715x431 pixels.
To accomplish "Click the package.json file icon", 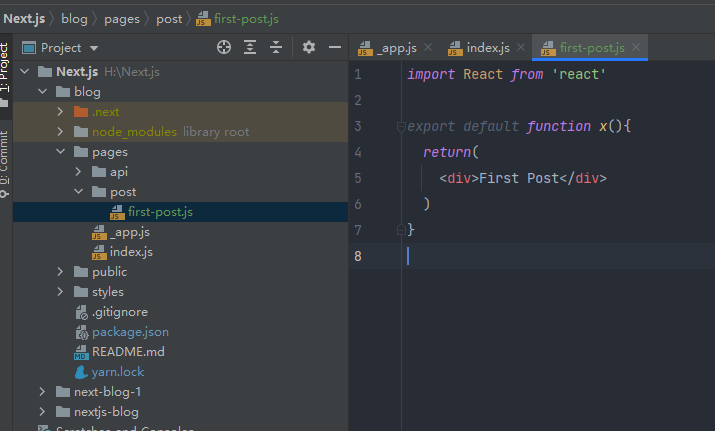I will click(x=82, y=332).
